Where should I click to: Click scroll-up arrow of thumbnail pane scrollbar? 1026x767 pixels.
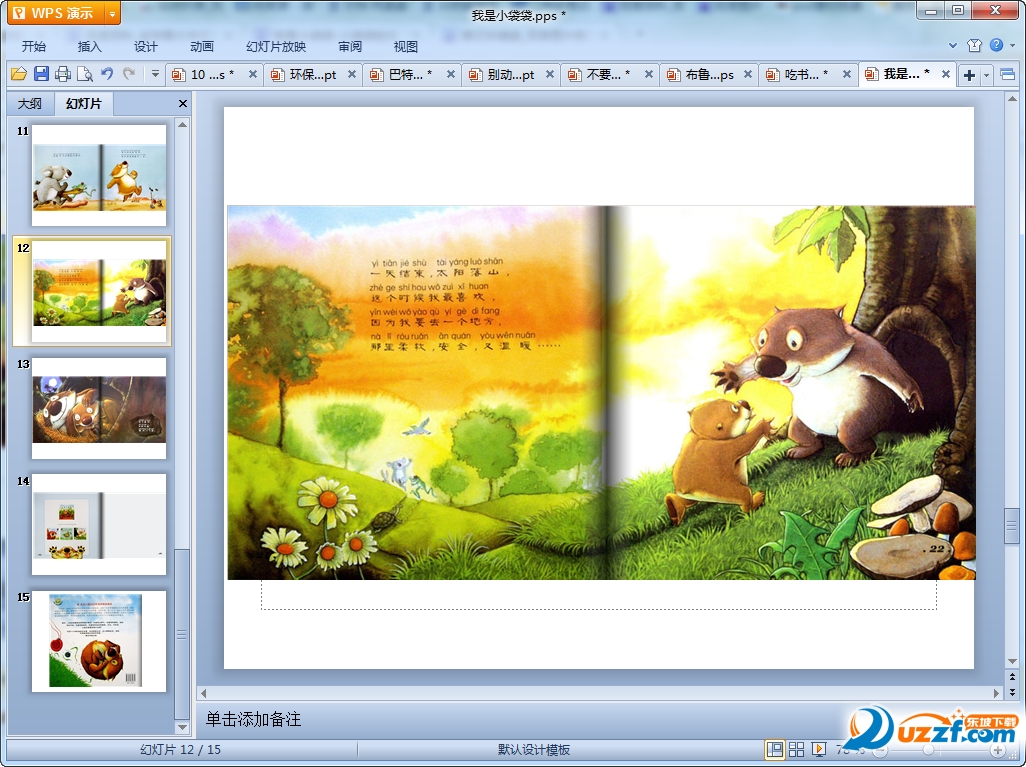click(183, 124)
